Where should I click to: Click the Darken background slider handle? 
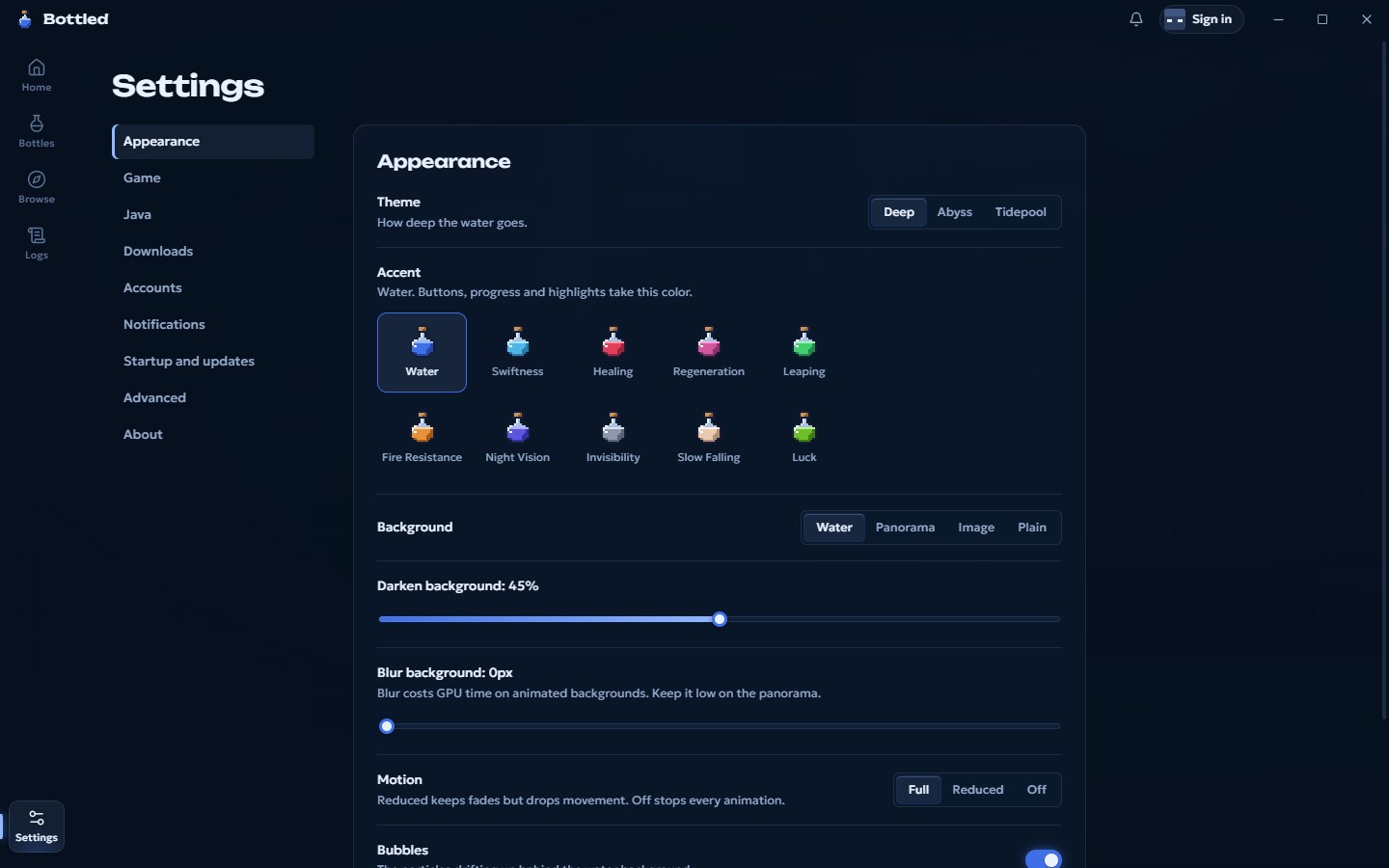[720, 619]
